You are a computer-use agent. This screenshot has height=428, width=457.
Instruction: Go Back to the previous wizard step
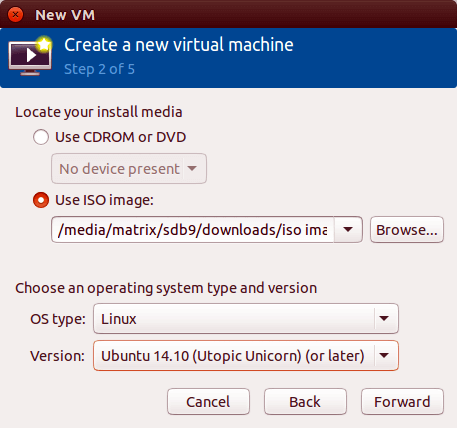coord(305,402)
